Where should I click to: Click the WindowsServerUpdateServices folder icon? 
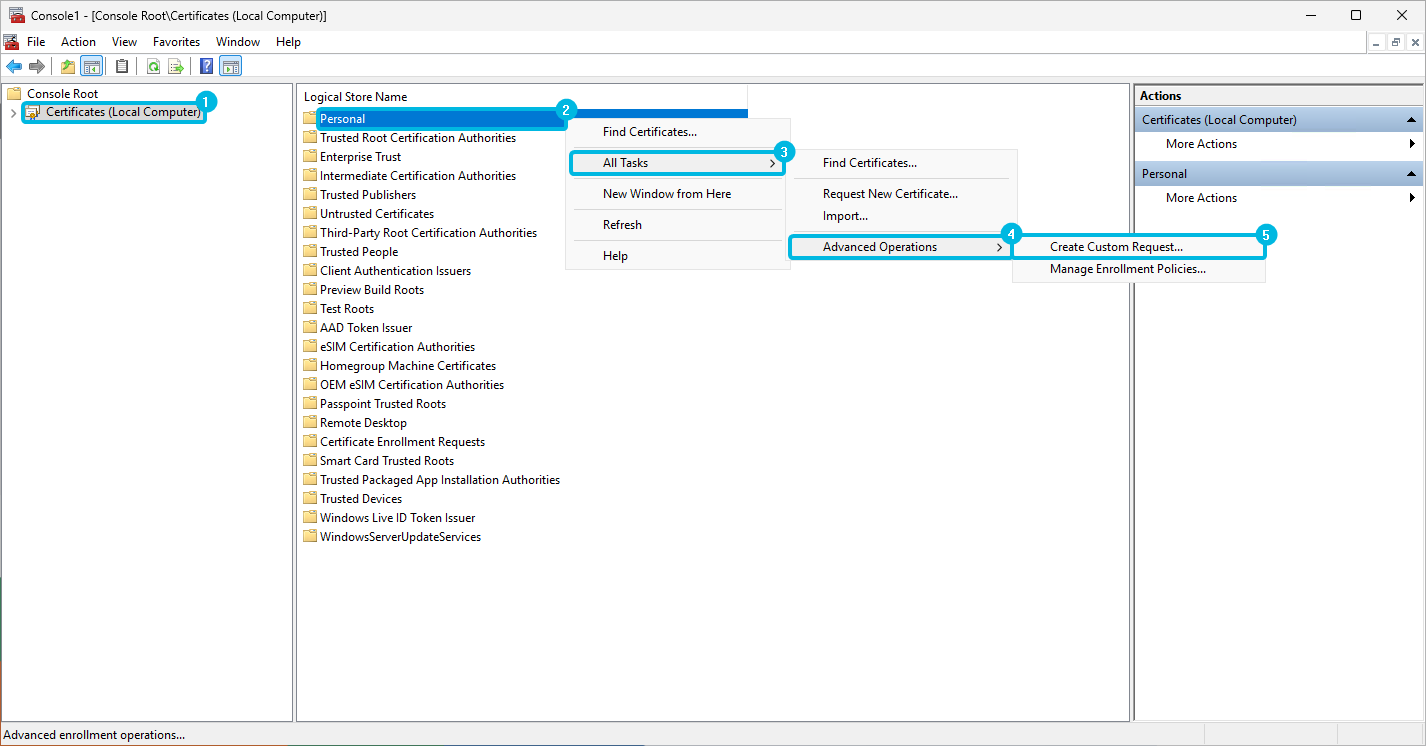311,537
